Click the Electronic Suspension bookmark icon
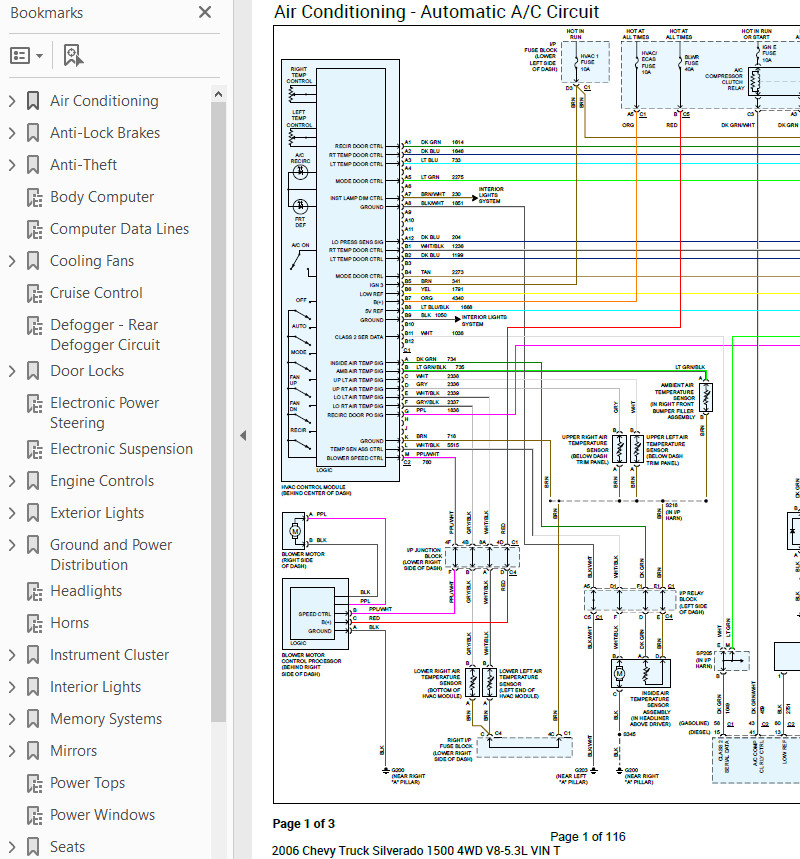The image size is (800, 859). point(34,450)
